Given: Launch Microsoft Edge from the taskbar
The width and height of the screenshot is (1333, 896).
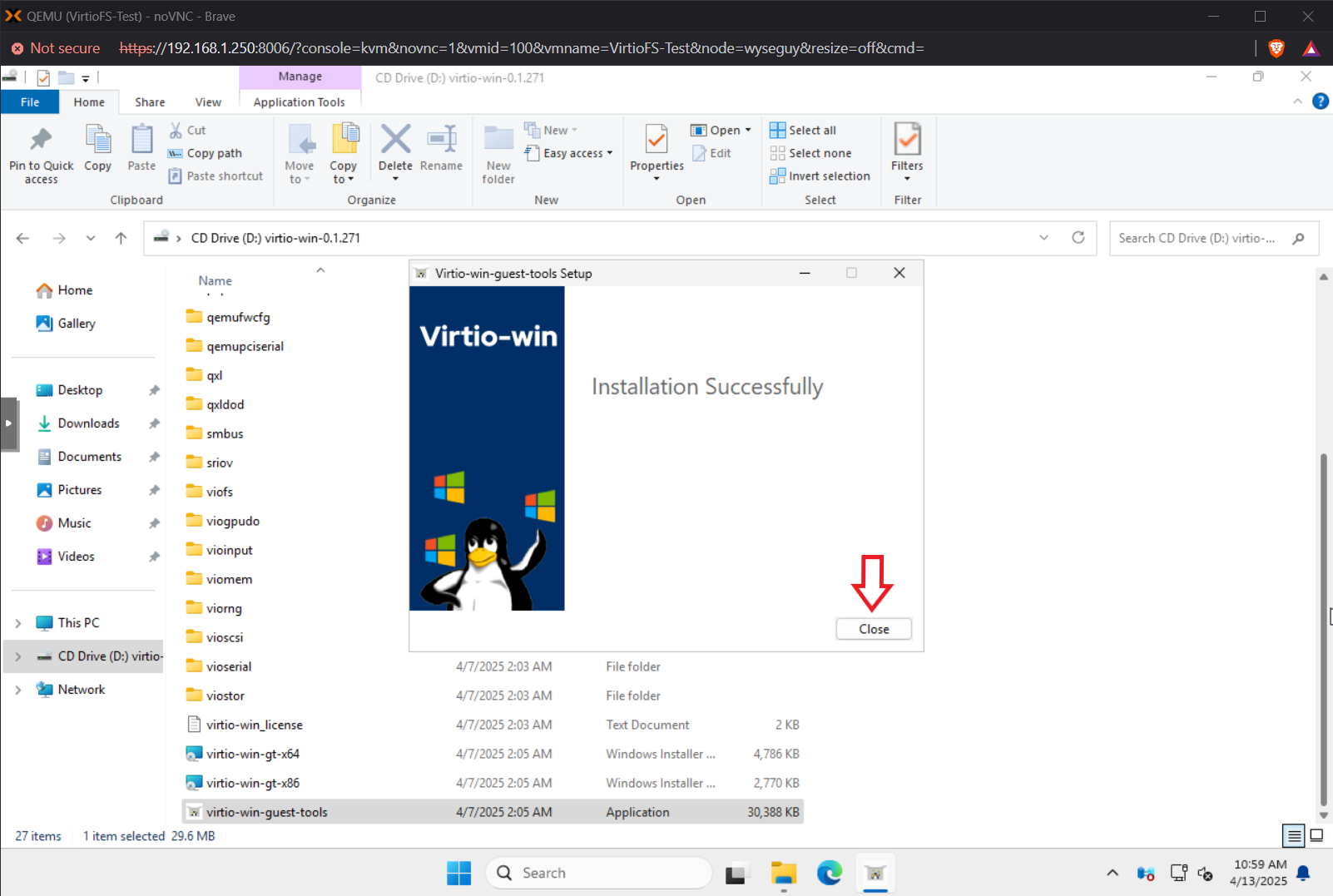Looking at the screenshot, I should coord(829,873).
